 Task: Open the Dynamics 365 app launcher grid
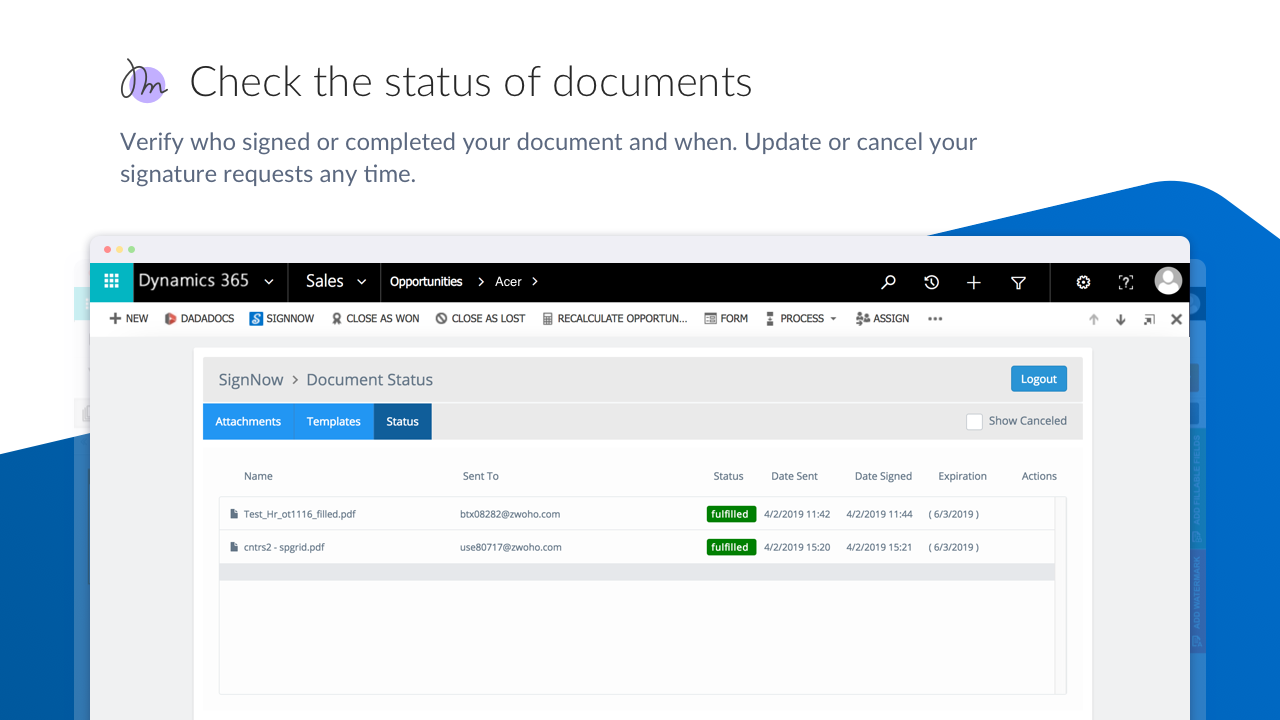click(111, 282)
